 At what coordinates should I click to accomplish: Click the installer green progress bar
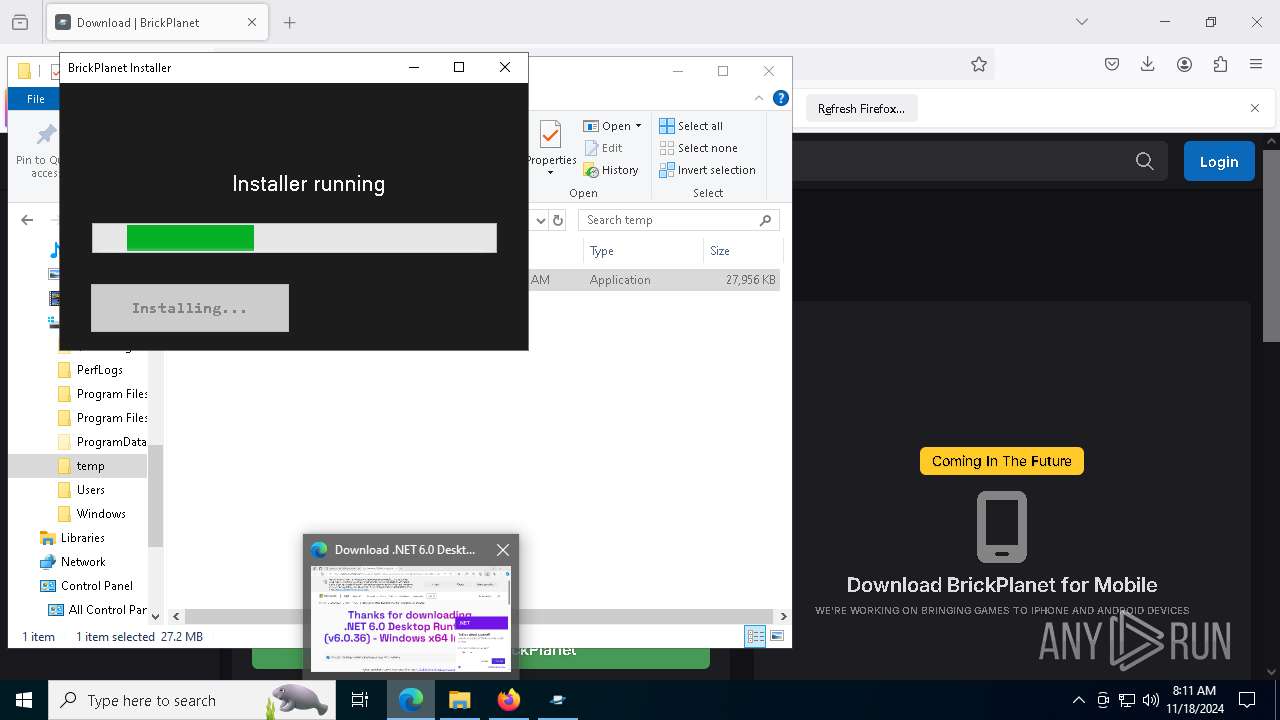coord(294,238)
